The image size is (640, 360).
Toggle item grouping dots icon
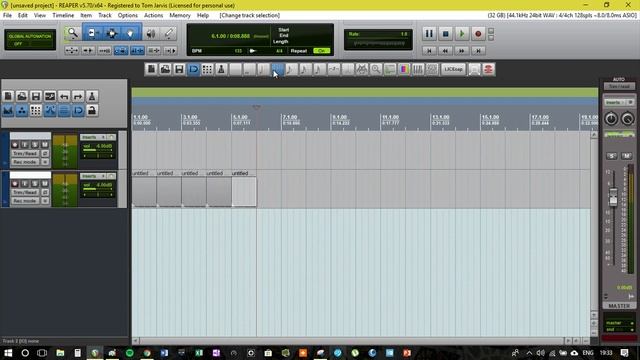coord(22,111)
